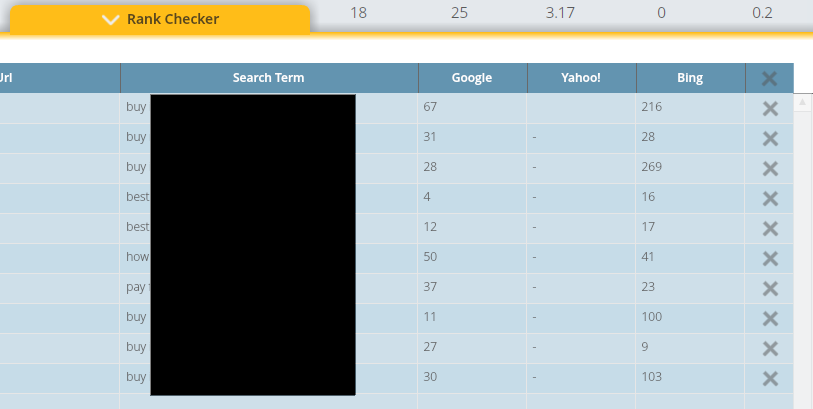Select Bing rank value 9
The image size is (813, 409).
click(644, 347)
